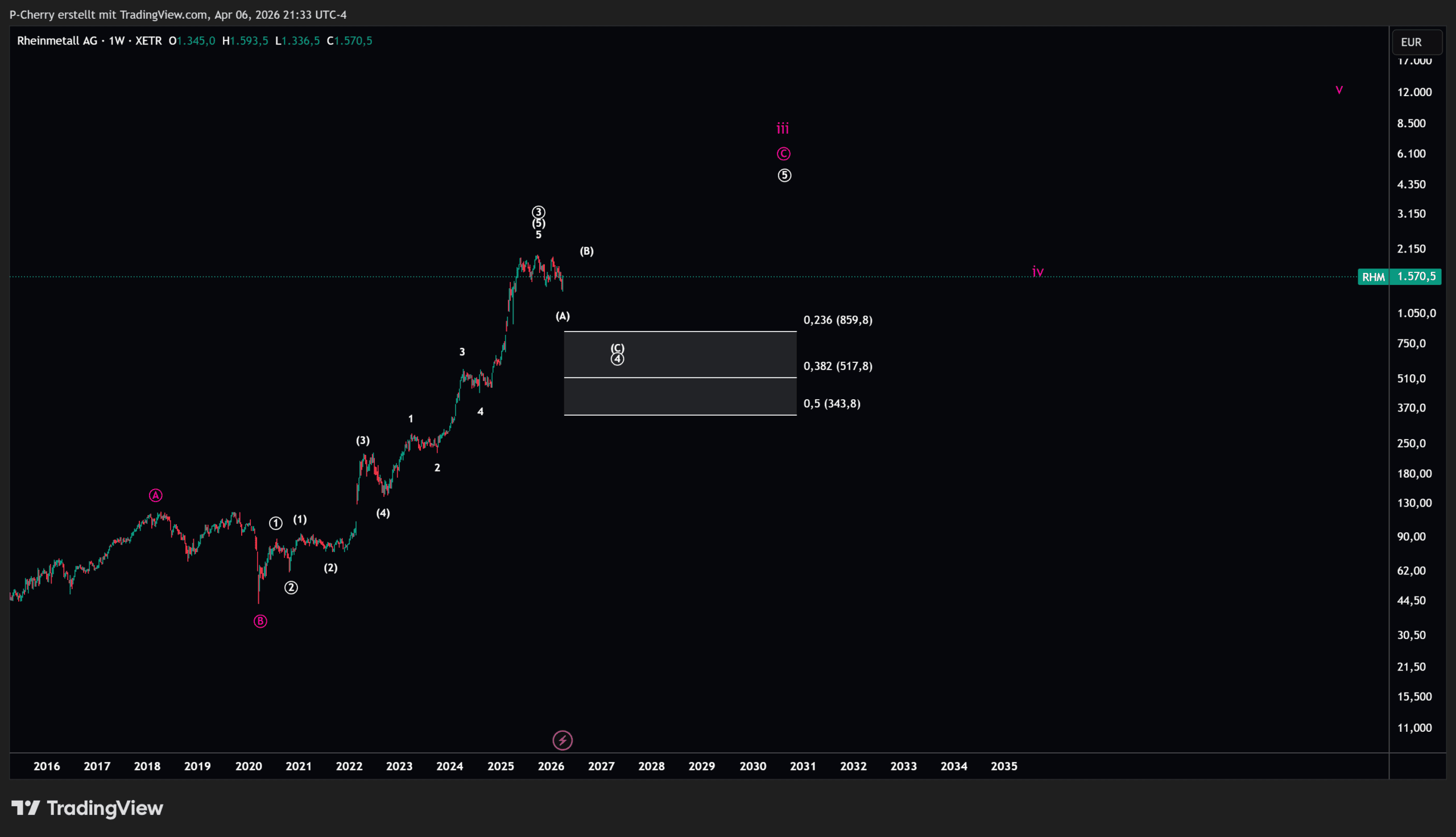This screenshot has height=837, width=1456.
Task: Select the pink circled B wave label
Action: click(x=260, y=621)
